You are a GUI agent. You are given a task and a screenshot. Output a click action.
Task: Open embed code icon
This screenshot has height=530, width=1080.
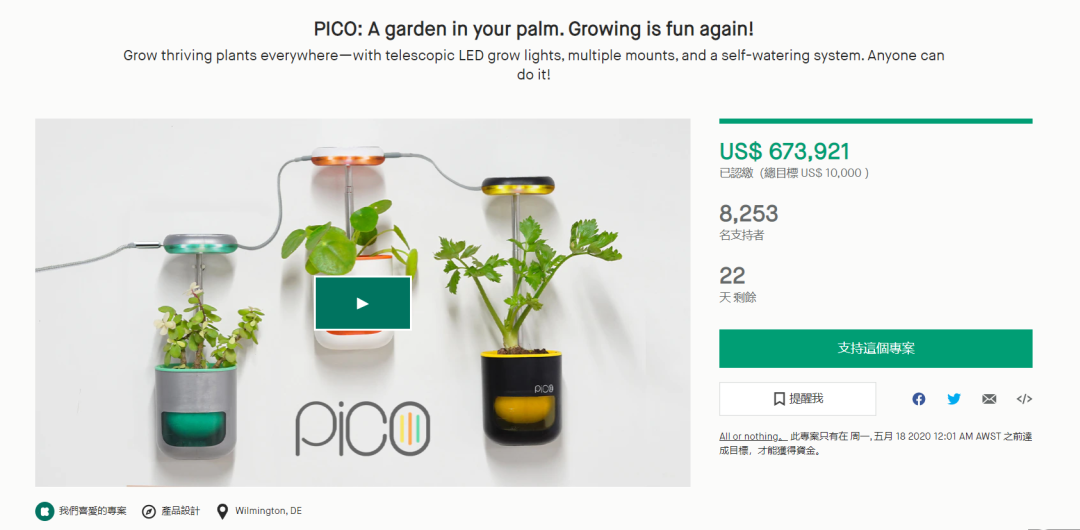pyautogui.click(x=1024, y=399)
